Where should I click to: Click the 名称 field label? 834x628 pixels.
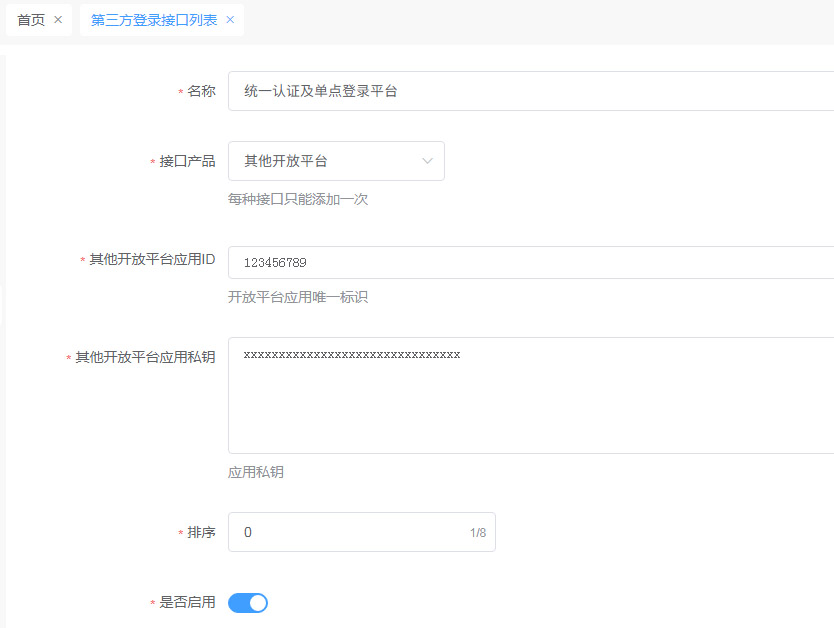(x=201, y=91)
